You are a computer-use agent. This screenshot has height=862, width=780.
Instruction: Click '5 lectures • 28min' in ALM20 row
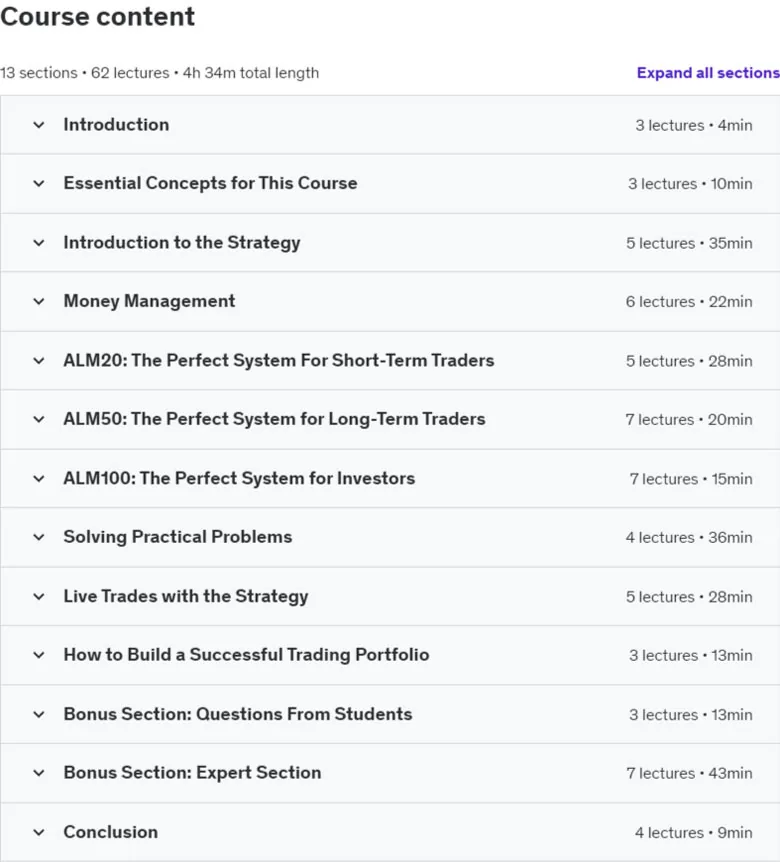pos(689,361)
